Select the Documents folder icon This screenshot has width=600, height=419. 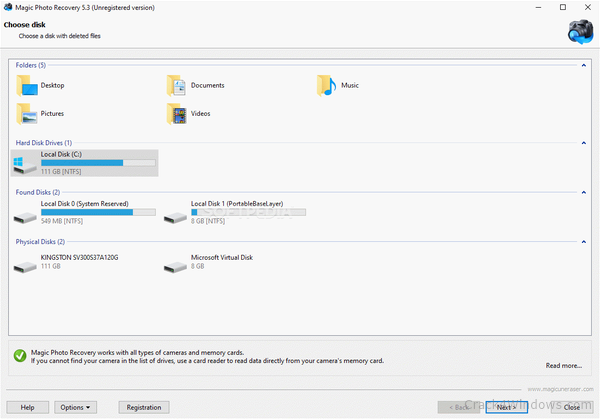[x=176, y=85]
